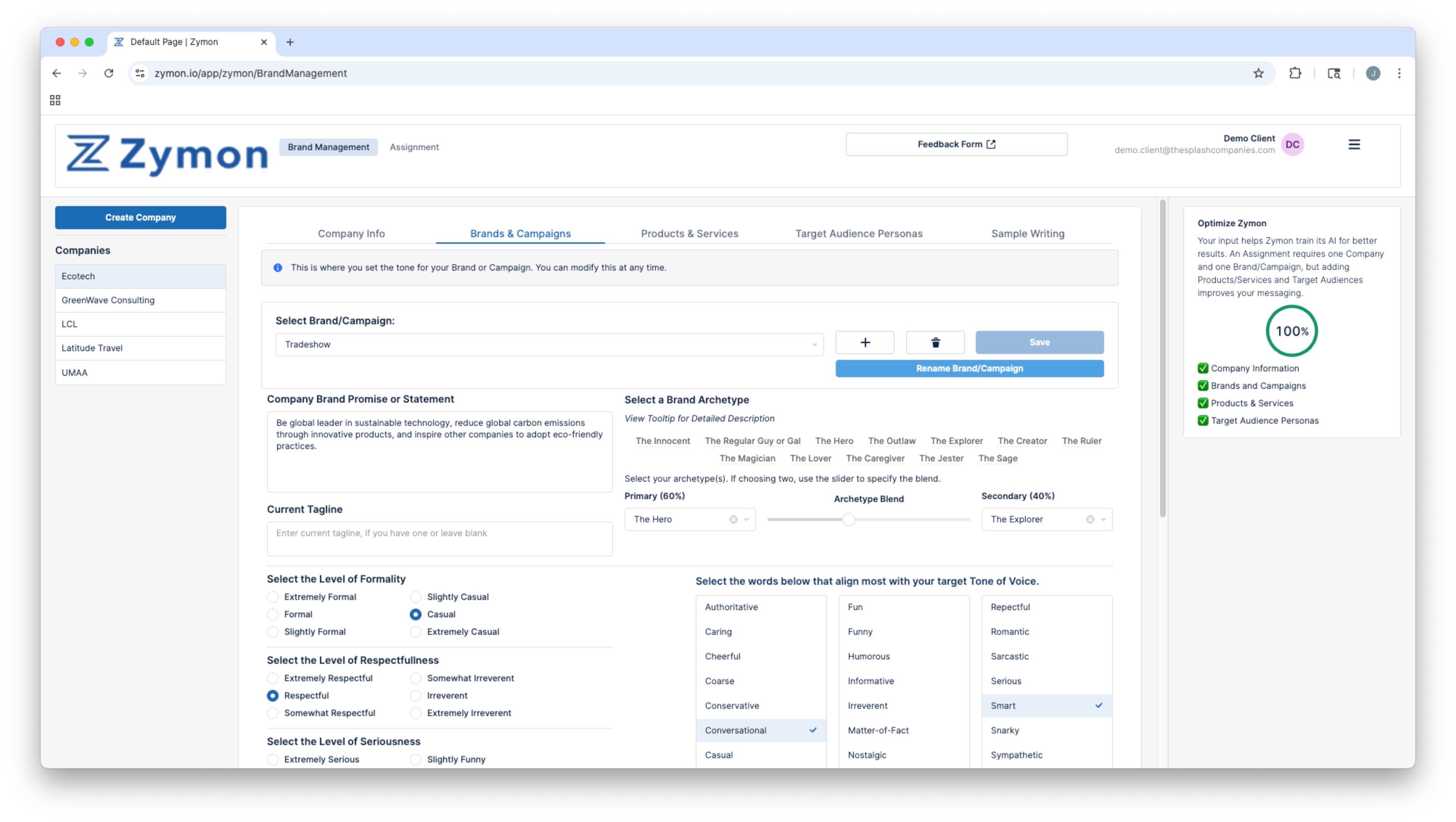This screenshot has height=822, width=1456.
Task: Expand the Secondary archetype dropdown arrow
Action: pos(1103,519)
